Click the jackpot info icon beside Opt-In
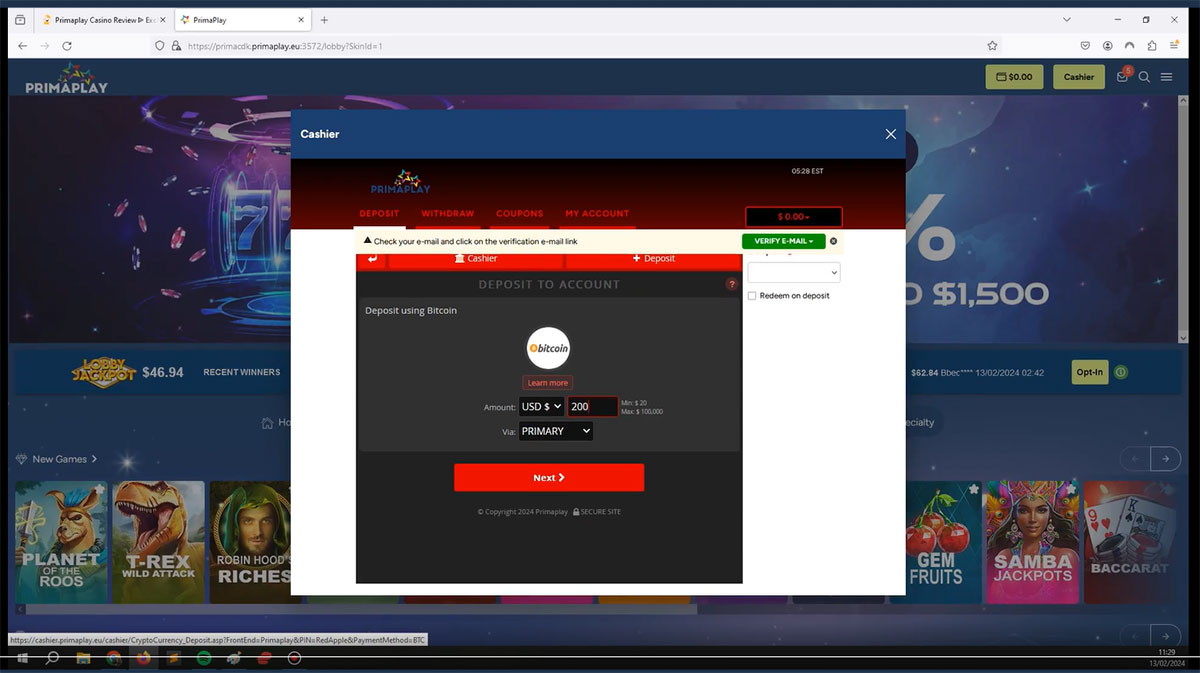Image resolution: width=1200 pixels, height=673 pixels. click(1121, 372)
